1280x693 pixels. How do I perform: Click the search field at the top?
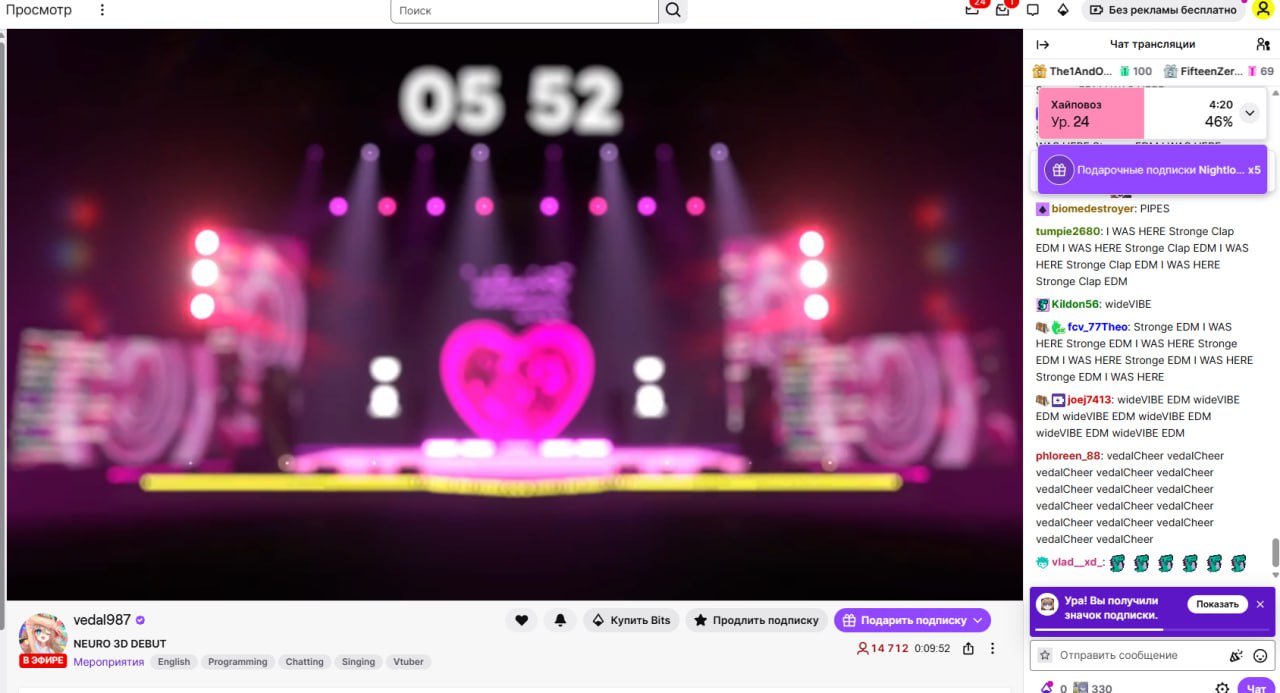(x=524, y=9)
